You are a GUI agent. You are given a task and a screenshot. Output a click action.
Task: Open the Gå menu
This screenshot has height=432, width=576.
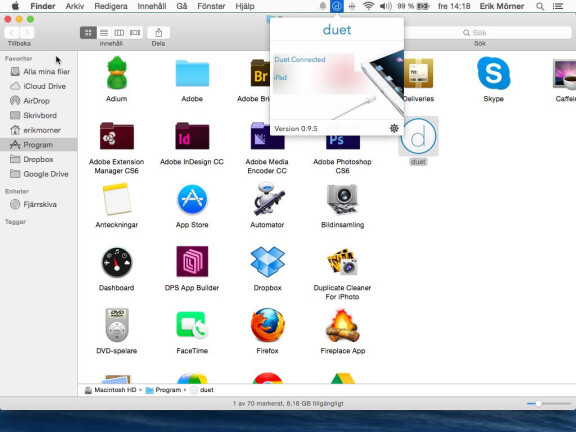click(181, 6)
